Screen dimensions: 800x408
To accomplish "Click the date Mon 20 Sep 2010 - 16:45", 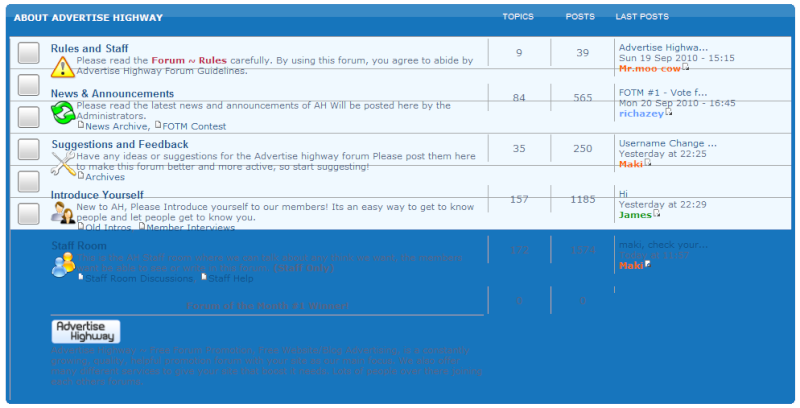I will [677, 103].
